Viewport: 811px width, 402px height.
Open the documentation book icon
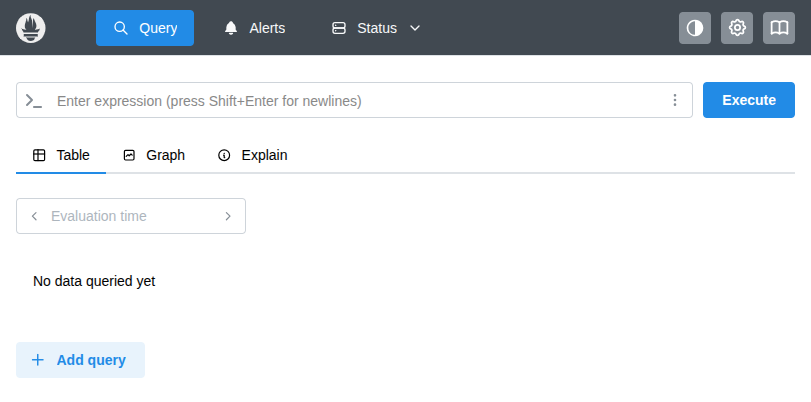pyautogui.click(x=779, y=28)
